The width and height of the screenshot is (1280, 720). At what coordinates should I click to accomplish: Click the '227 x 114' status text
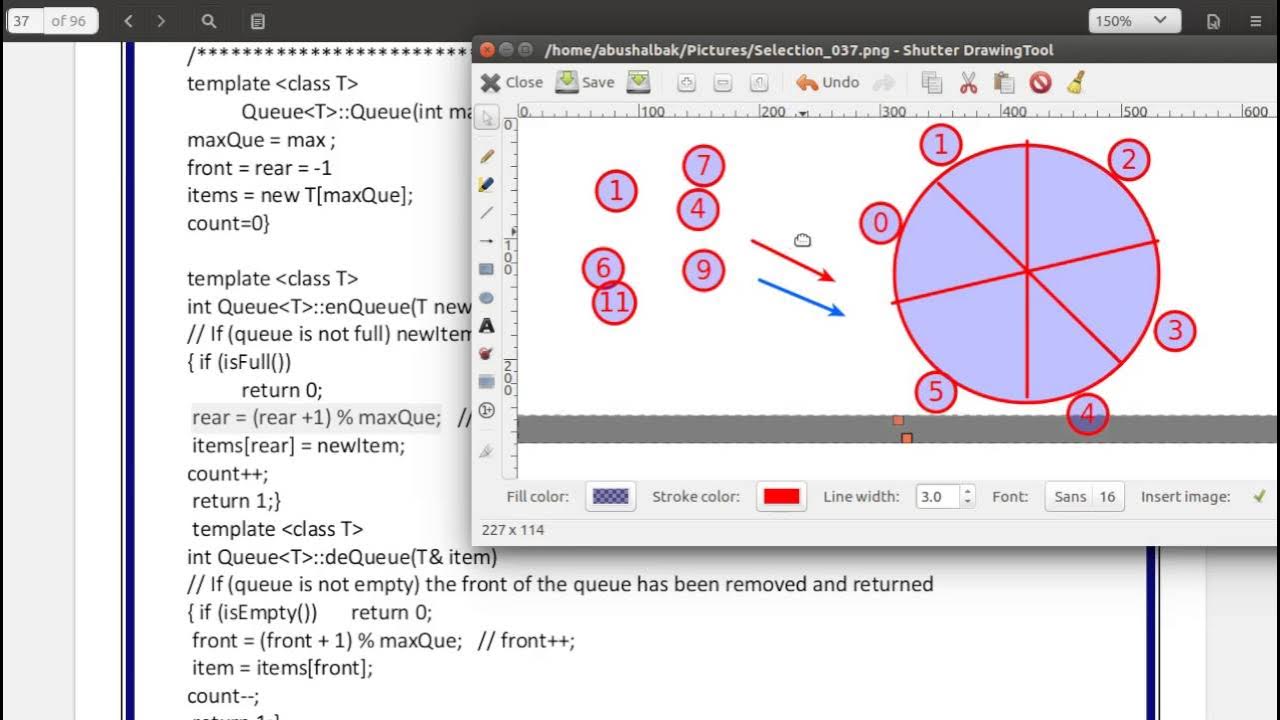[x=513, y=530]
